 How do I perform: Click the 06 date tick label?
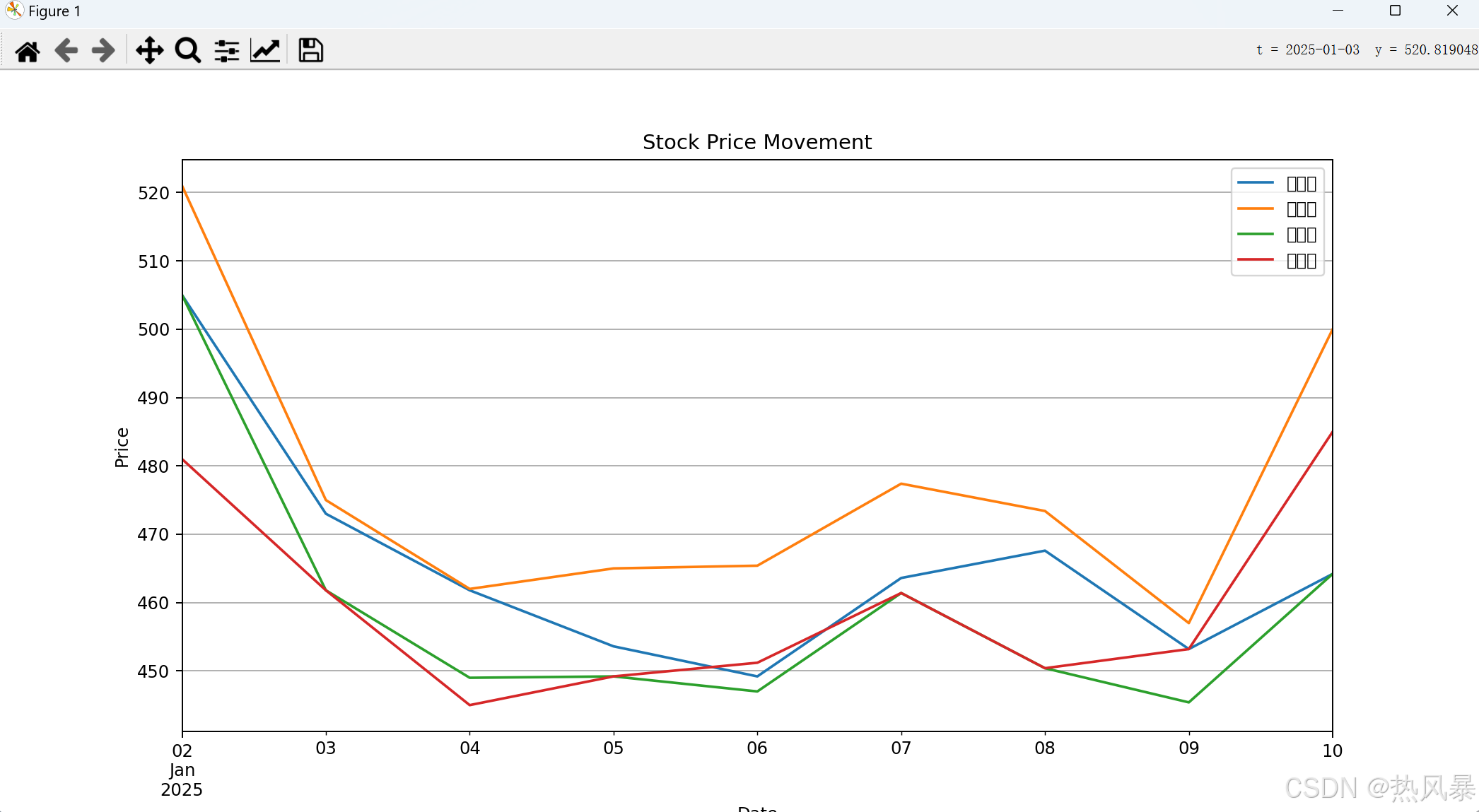(756, 748)
